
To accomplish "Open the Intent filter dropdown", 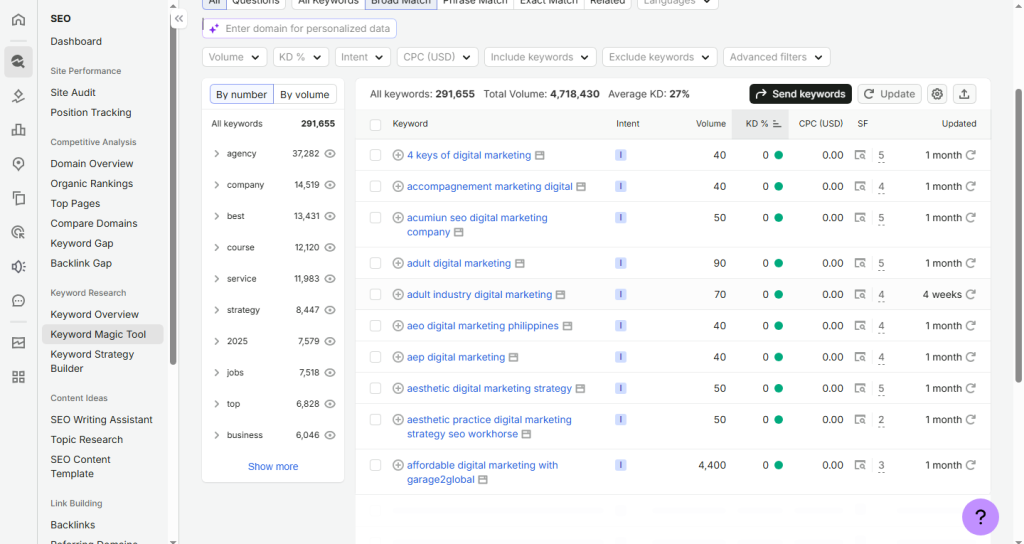I will tap(362, 57).
